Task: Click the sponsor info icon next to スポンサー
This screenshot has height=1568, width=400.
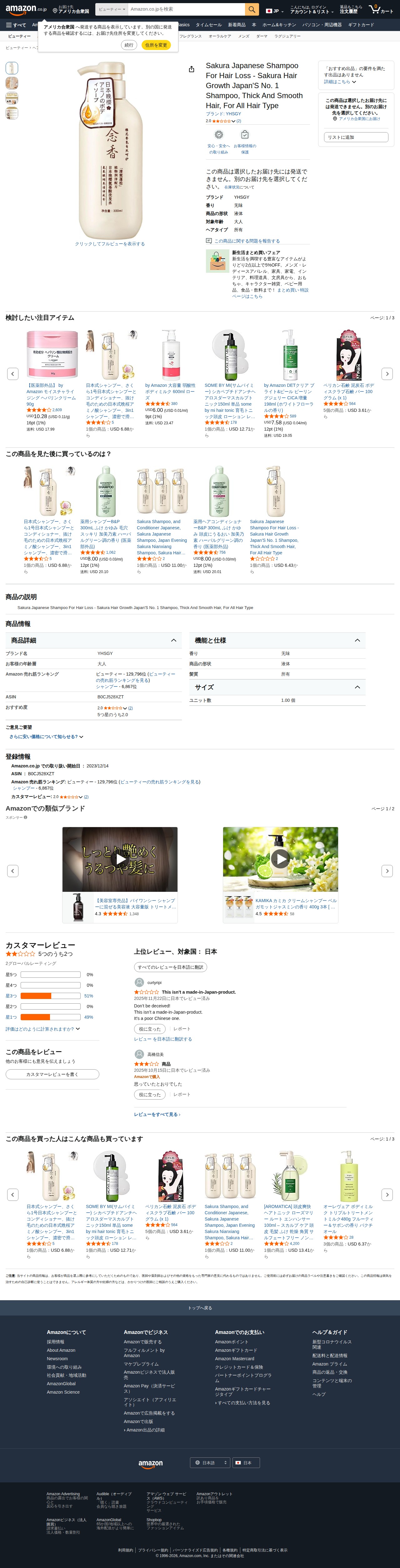Action: [25, 817]
